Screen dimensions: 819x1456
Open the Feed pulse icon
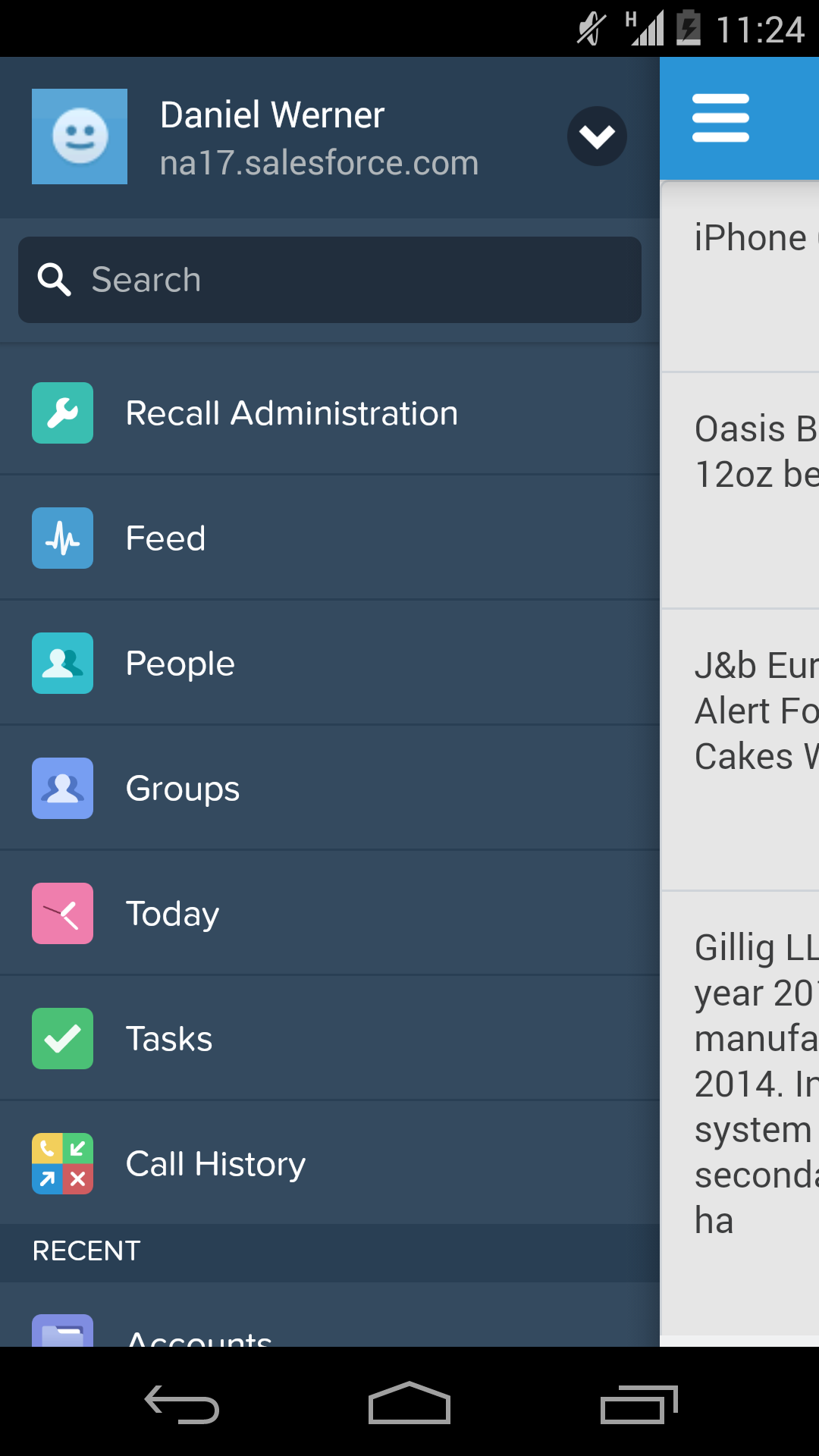pos(62,538)
